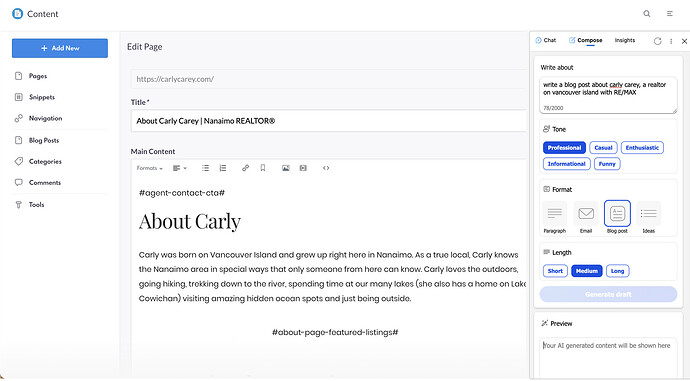Open the text alignment dropdown
The width and height of the screenshot is (690, 381).
[180, 168]
